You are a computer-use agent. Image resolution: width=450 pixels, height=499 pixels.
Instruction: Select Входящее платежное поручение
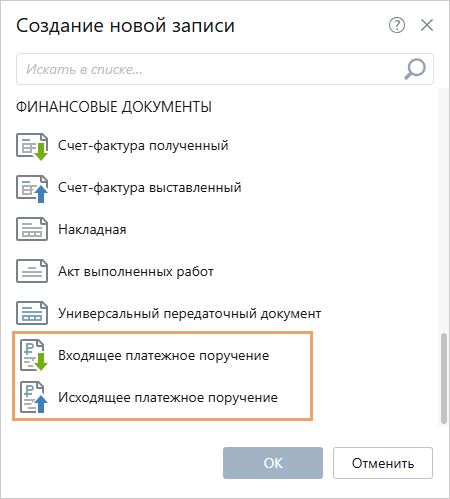coord(163,356)
